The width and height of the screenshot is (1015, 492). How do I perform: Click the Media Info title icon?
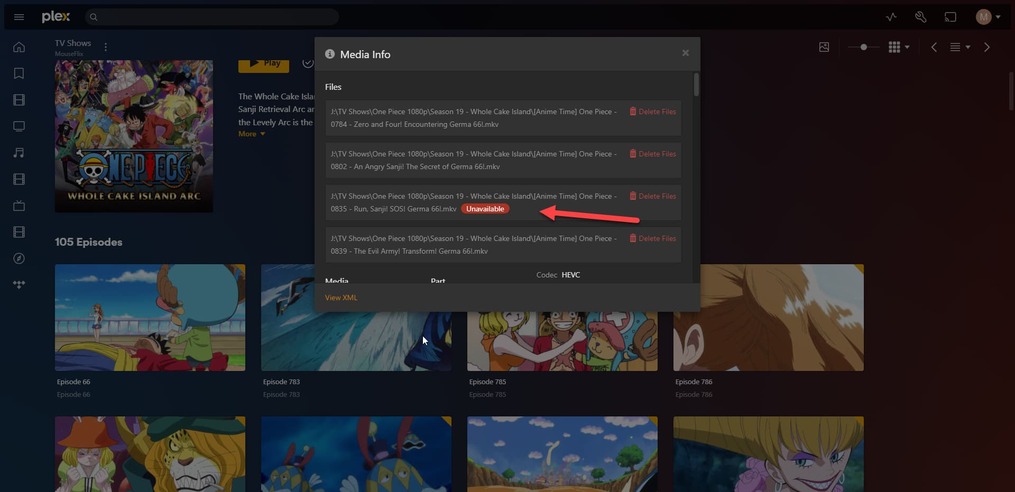pos(329,54)
